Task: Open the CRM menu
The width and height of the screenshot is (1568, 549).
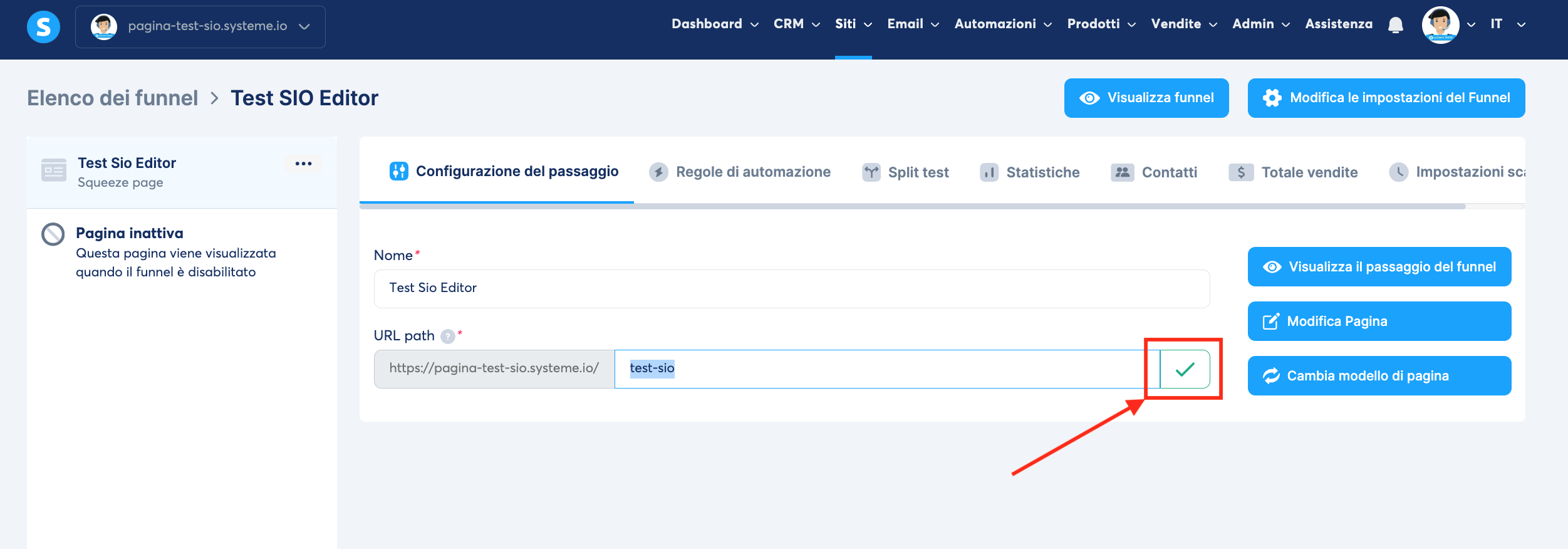Action: click(x=796, y=24)
